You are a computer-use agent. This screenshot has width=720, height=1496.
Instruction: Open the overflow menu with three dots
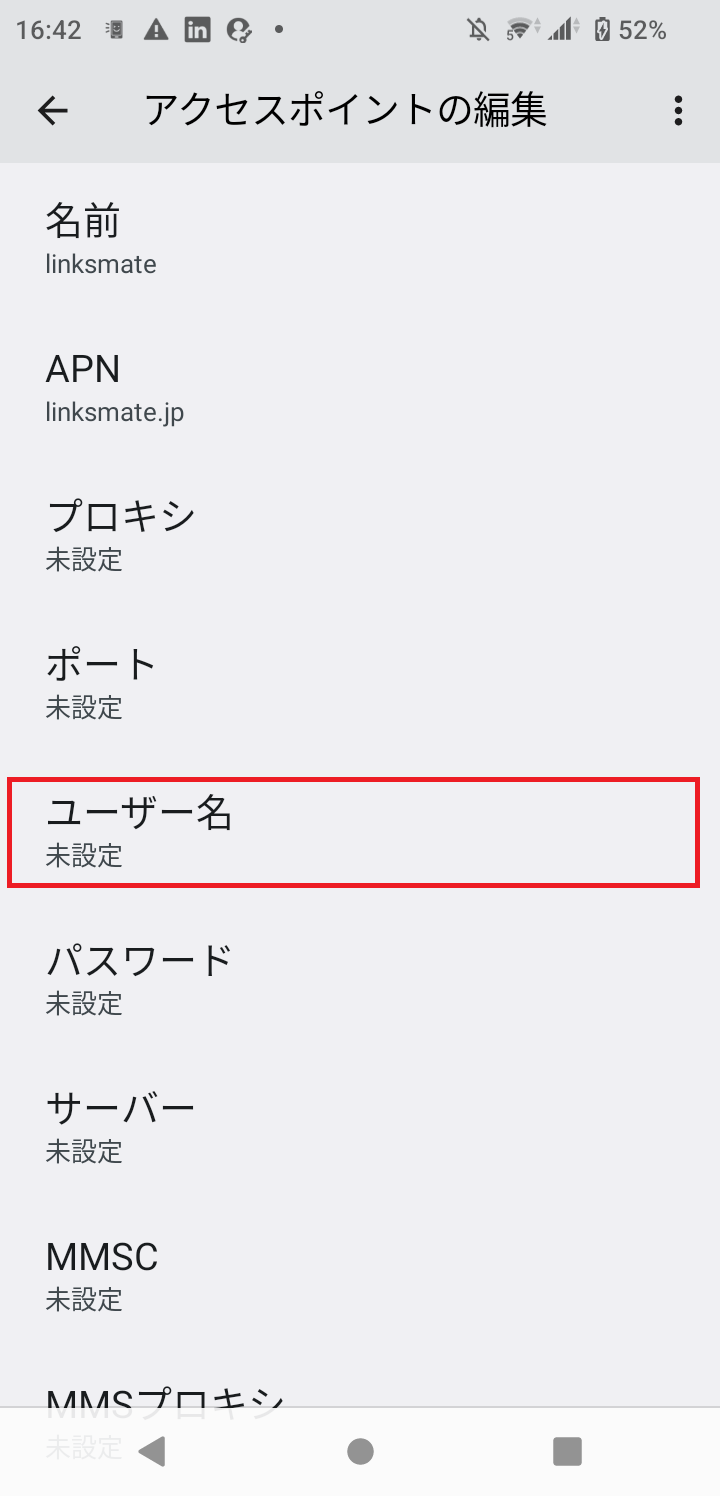pos(678,110)
